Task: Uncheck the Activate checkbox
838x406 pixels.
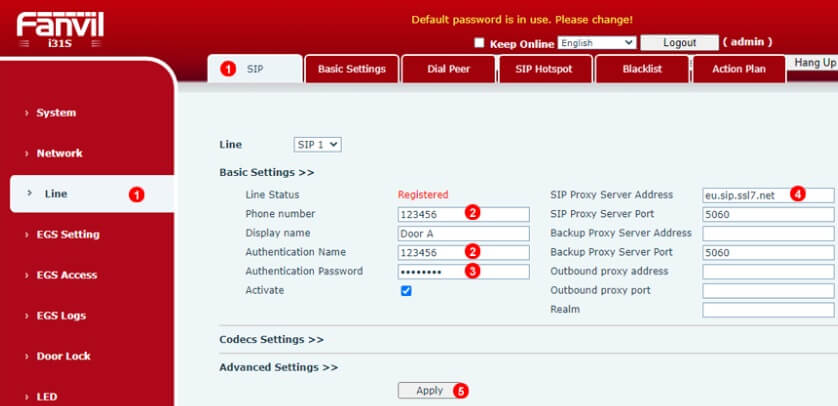Action: [x=406, y=290]
